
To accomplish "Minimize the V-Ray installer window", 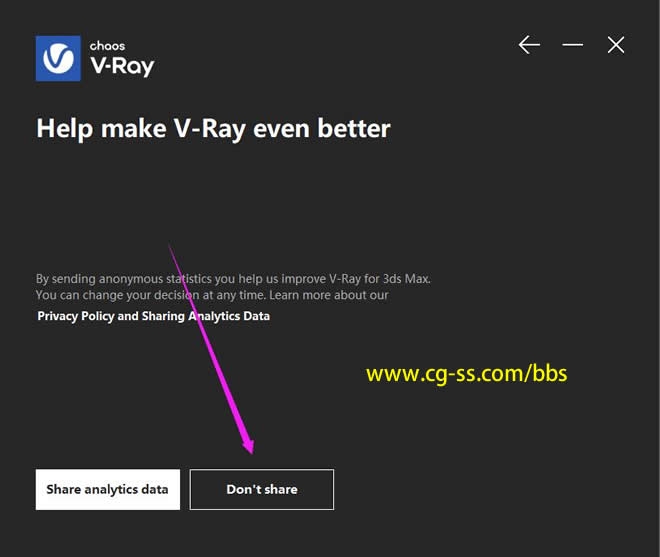I will [572, 45].
